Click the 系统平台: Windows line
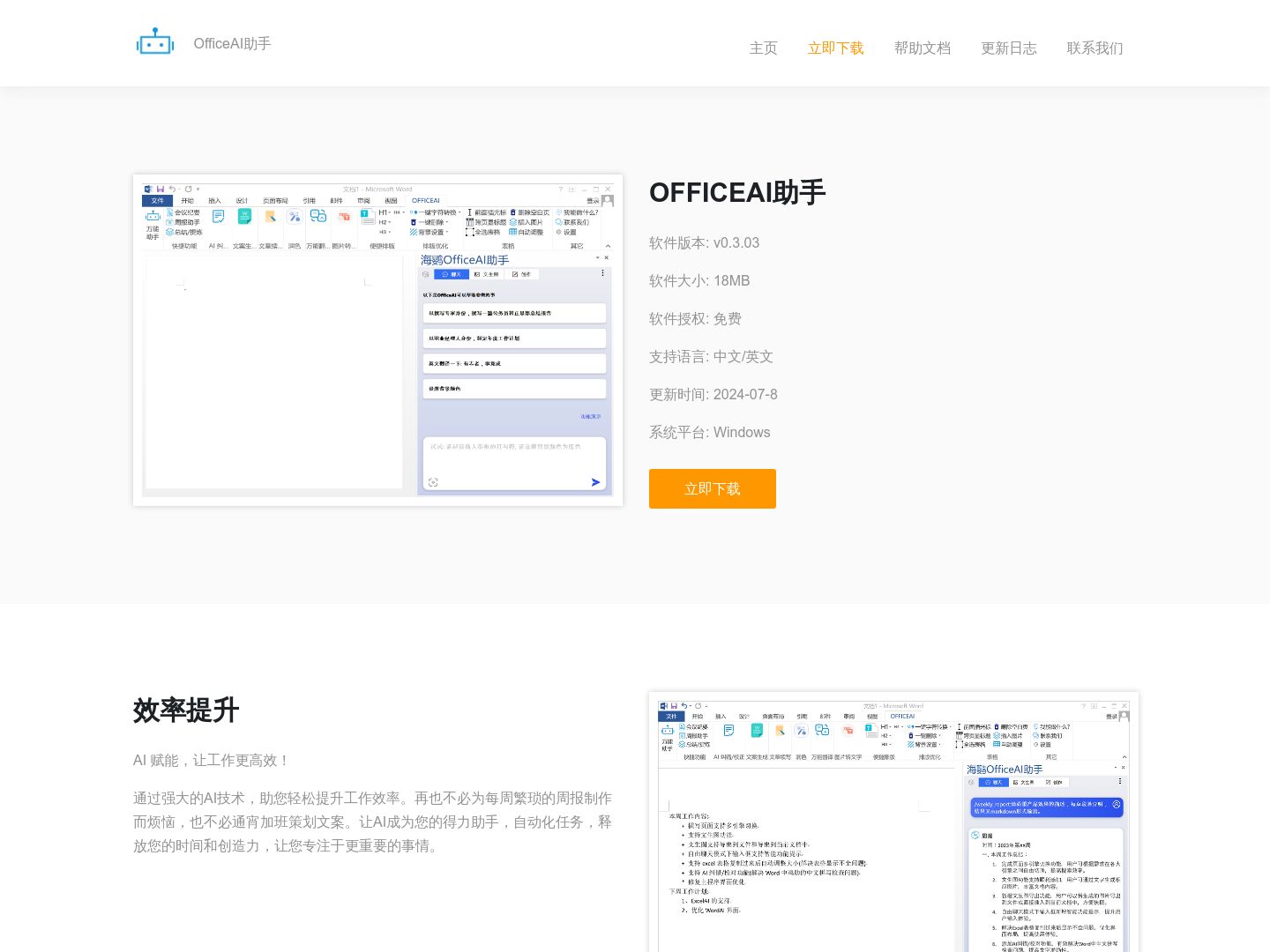 click(x=710, y=432)
